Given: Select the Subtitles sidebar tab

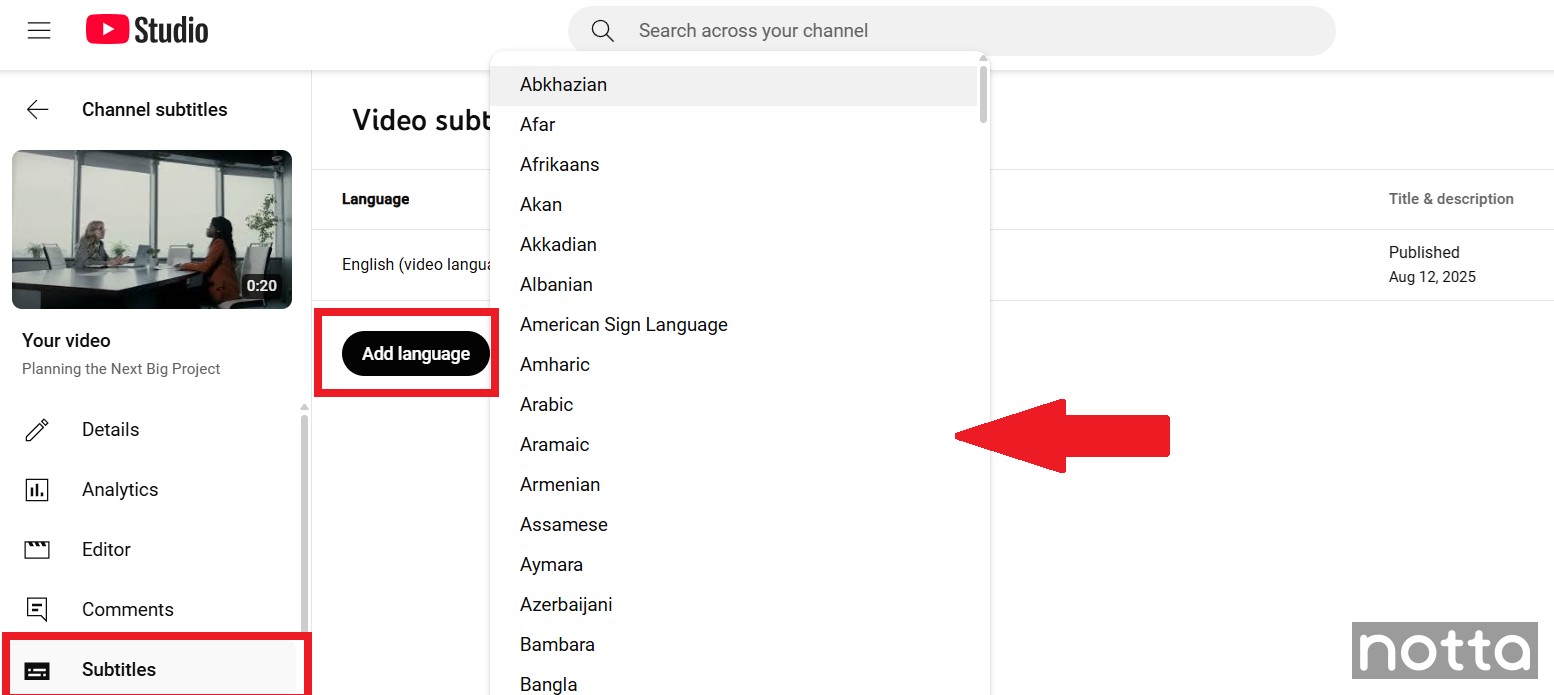Looking at the screenshot, I should 119,670.
